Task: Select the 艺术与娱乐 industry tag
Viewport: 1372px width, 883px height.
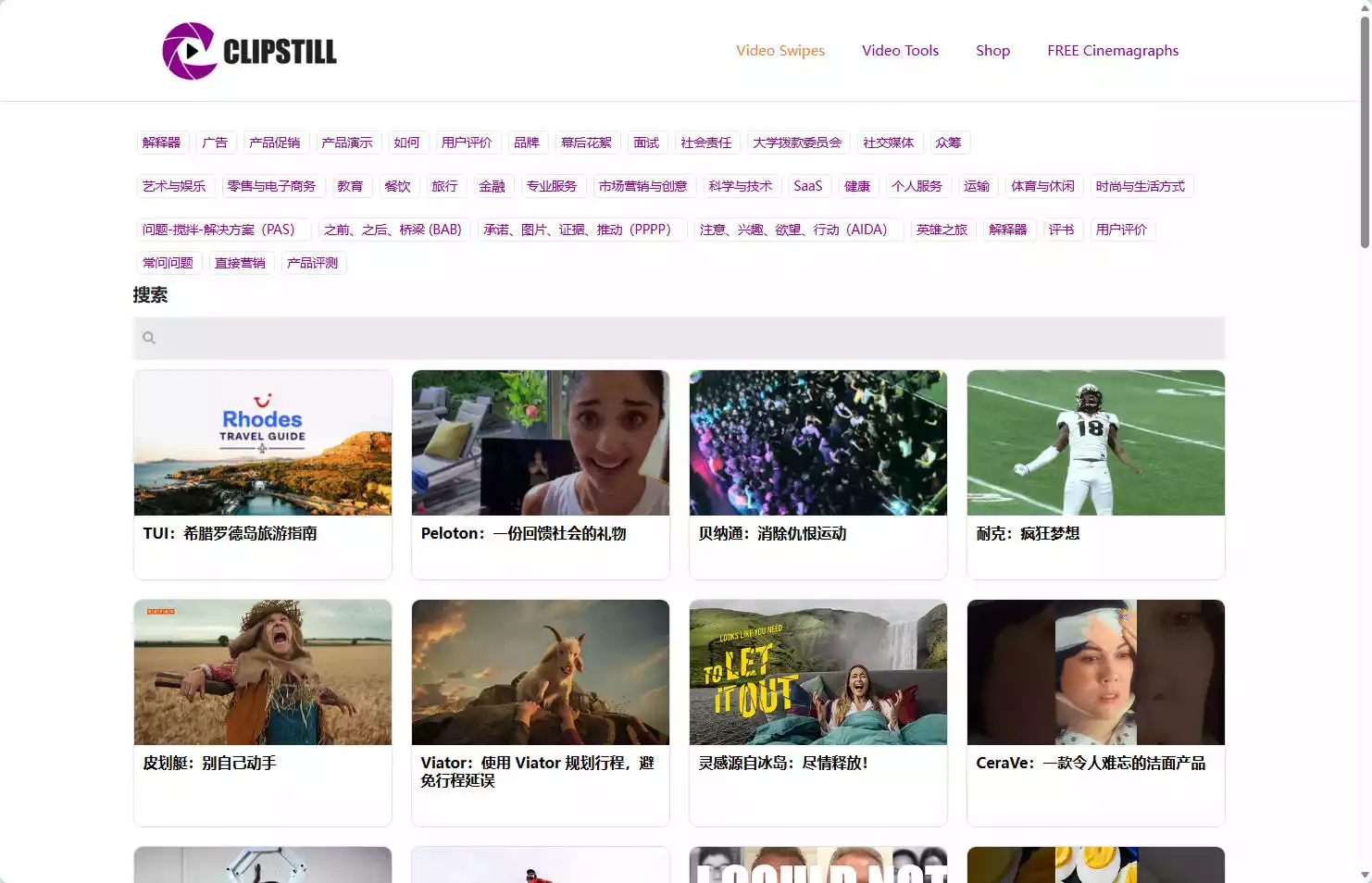Action: tap(174, 186)
